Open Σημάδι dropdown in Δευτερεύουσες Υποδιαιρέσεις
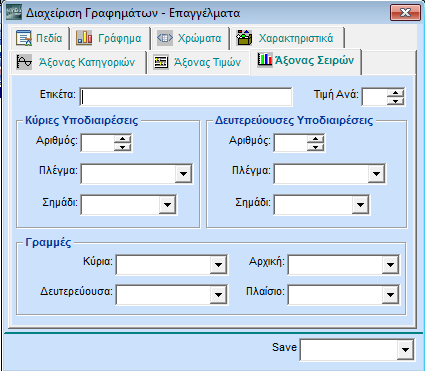The height and width of the screenshot is (371, 425). coord(360,205)
